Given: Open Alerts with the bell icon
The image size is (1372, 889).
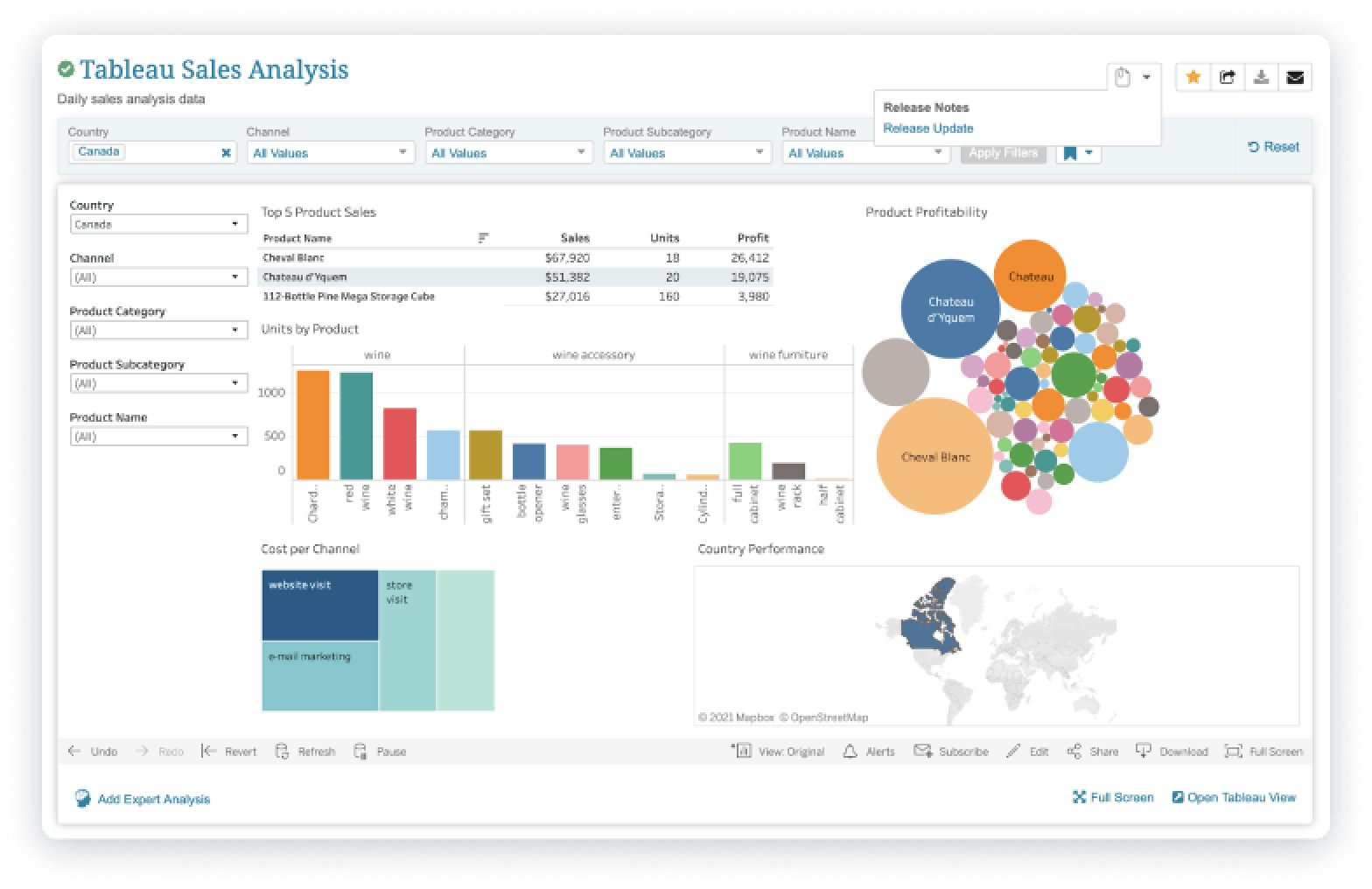Looking at the screenshot, I should (x=869, y=752).
